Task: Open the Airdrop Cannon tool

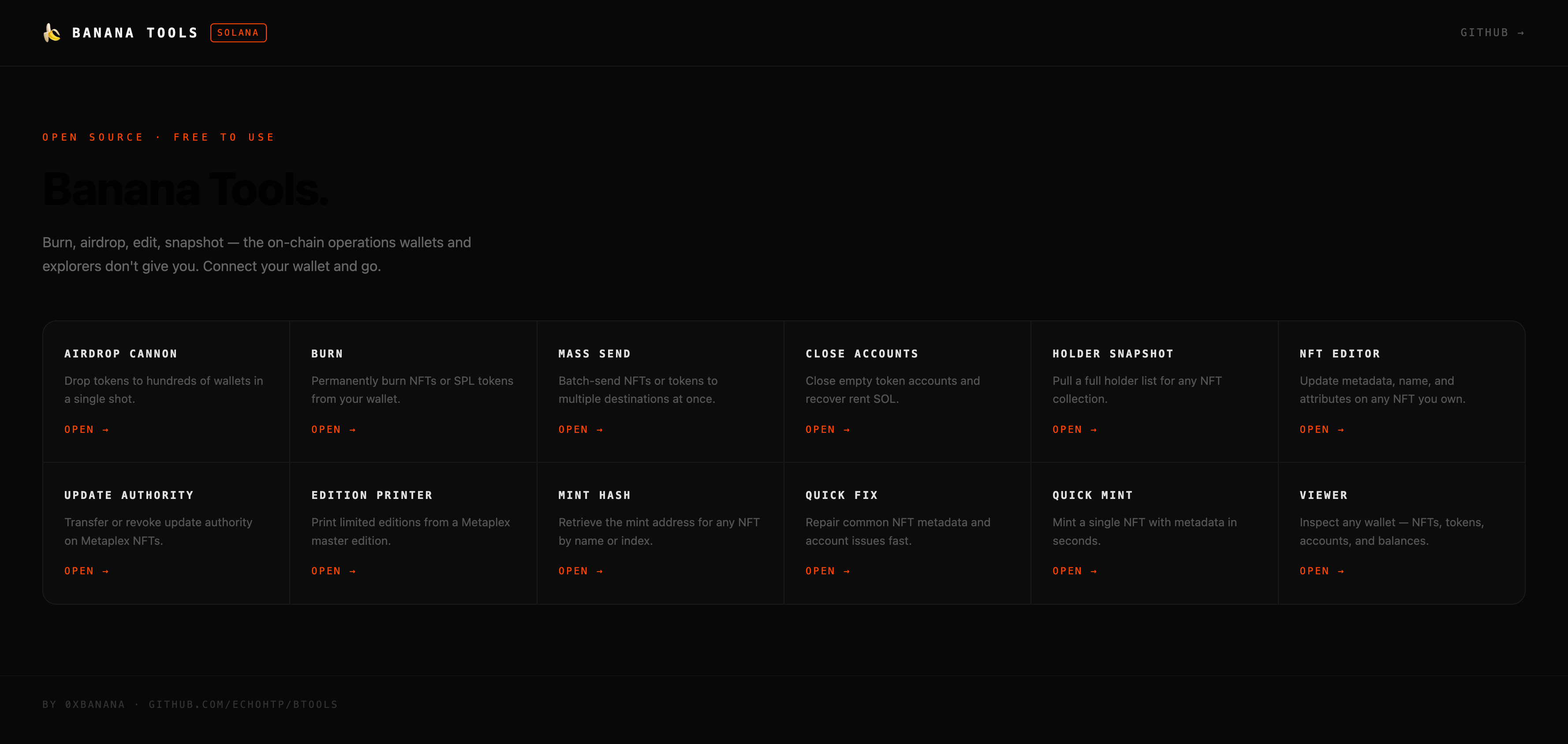Action: pyautogui.click(x=86, y=429)
